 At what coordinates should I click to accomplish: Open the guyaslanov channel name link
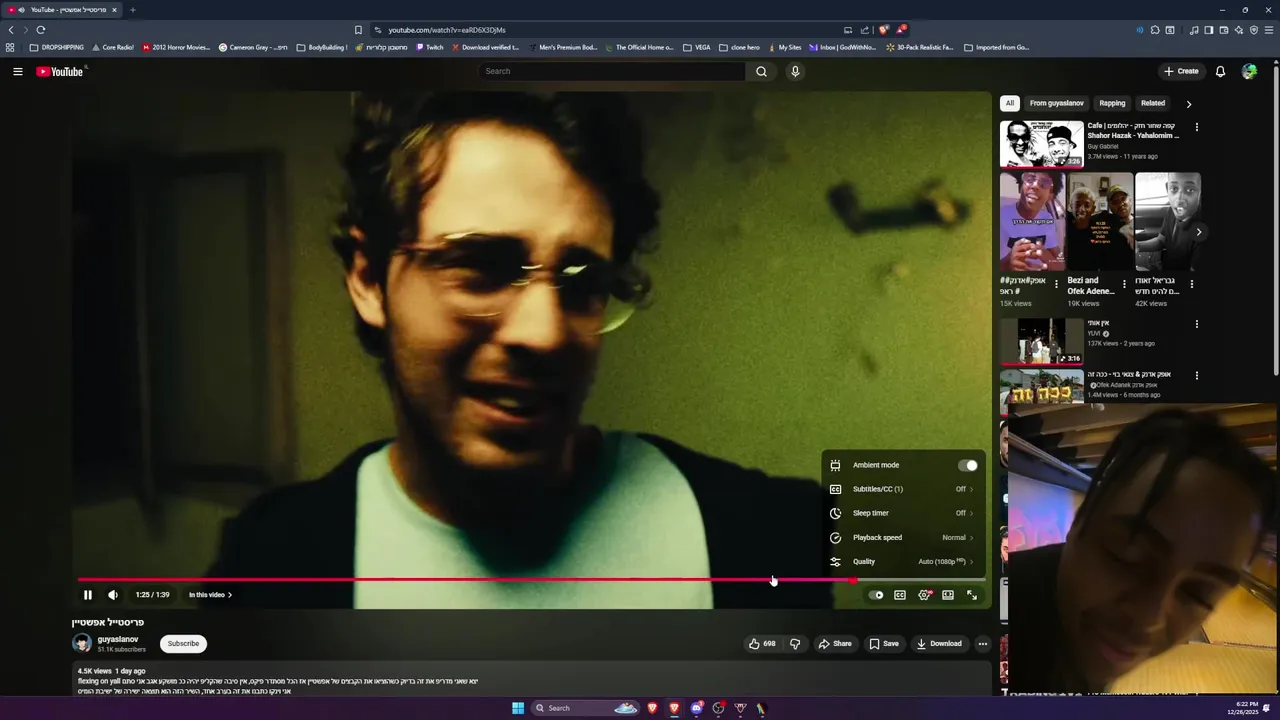118,639
